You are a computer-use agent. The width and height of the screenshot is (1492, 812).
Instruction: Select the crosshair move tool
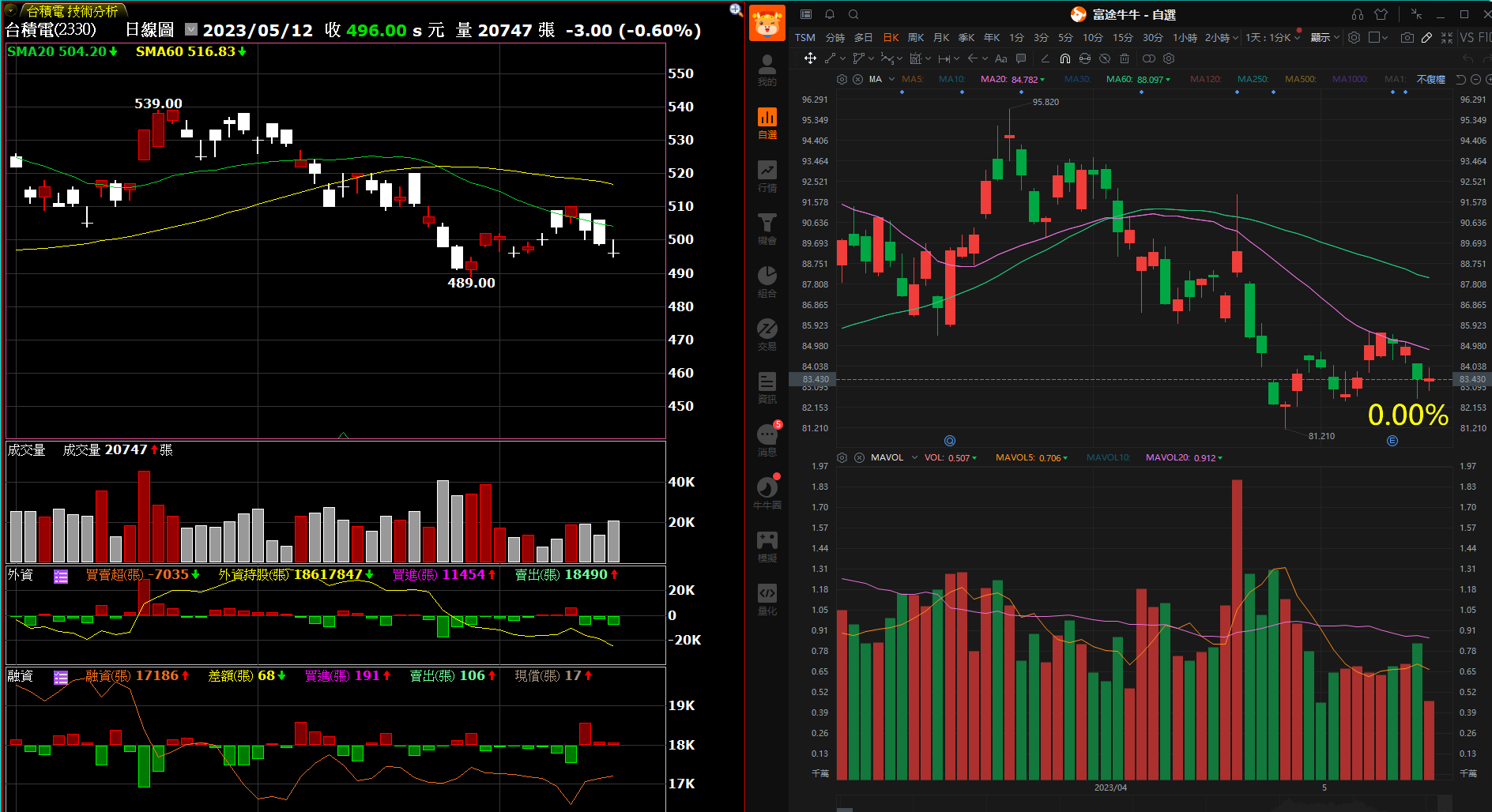coord(810,58)
